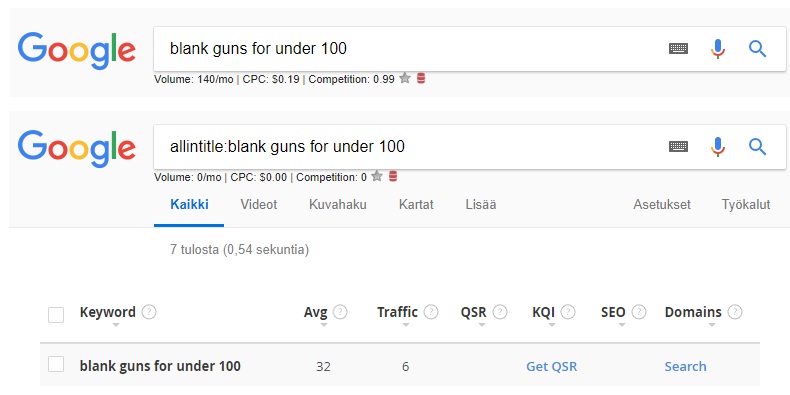Click the Get QSR link
The width and height of the screenshot is (790, 395).
tap(552, 366)
